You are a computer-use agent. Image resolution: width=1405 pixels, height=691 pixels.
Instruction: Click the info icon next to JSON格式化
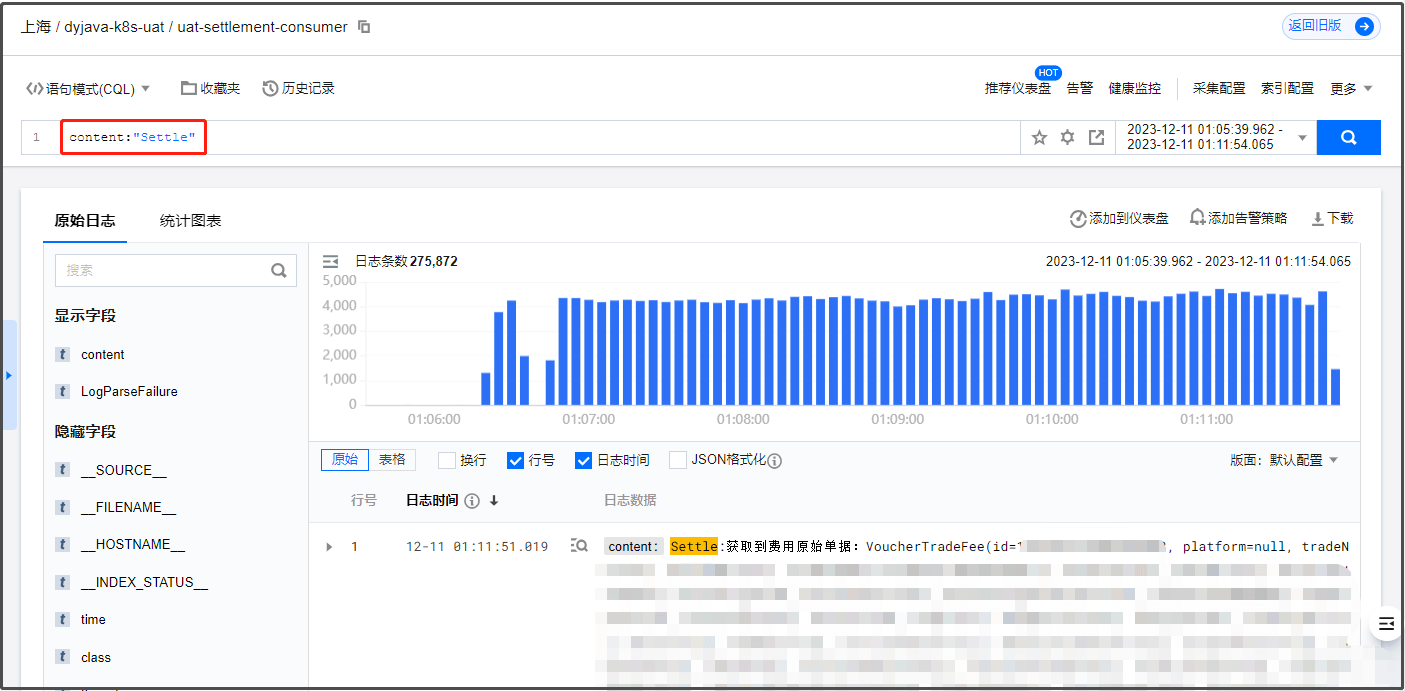click(774, 461)
